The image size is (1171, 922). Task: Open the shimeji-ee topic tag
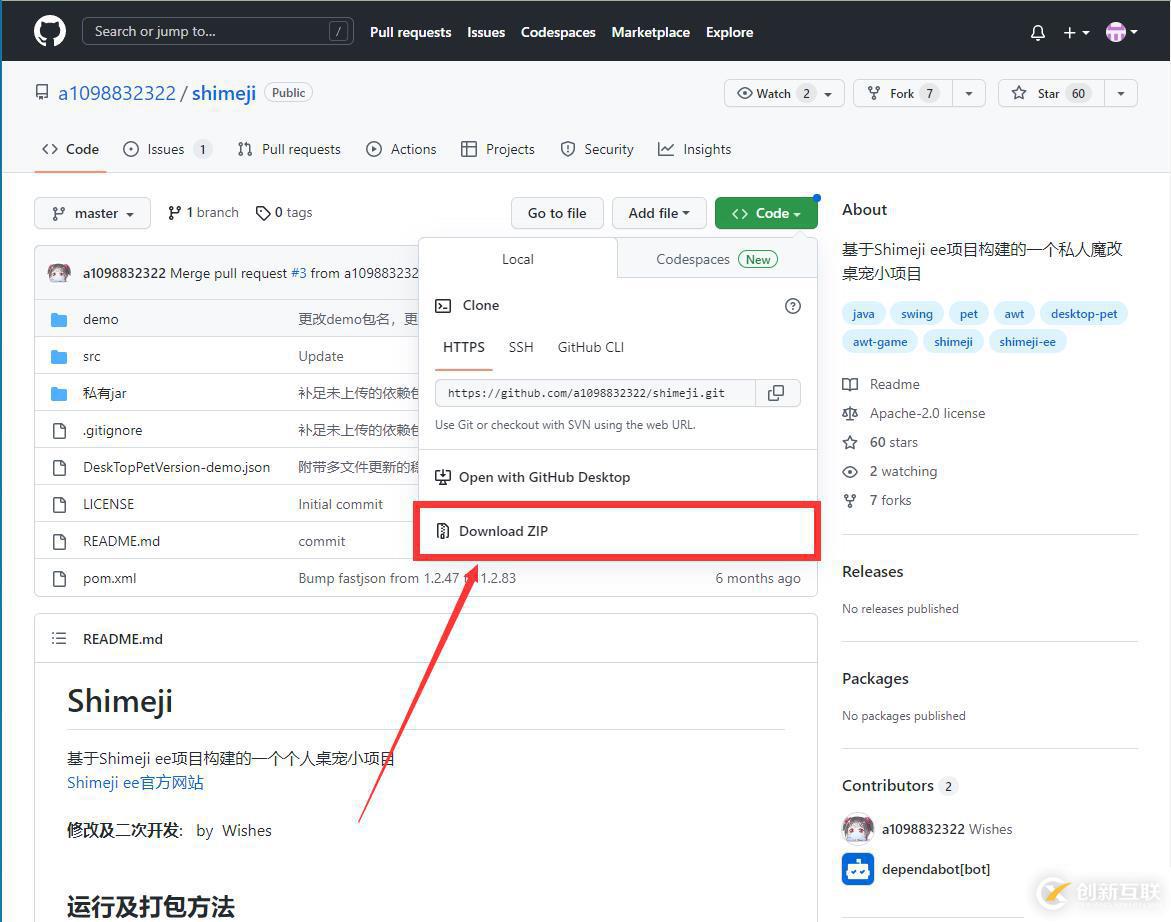1028,342
